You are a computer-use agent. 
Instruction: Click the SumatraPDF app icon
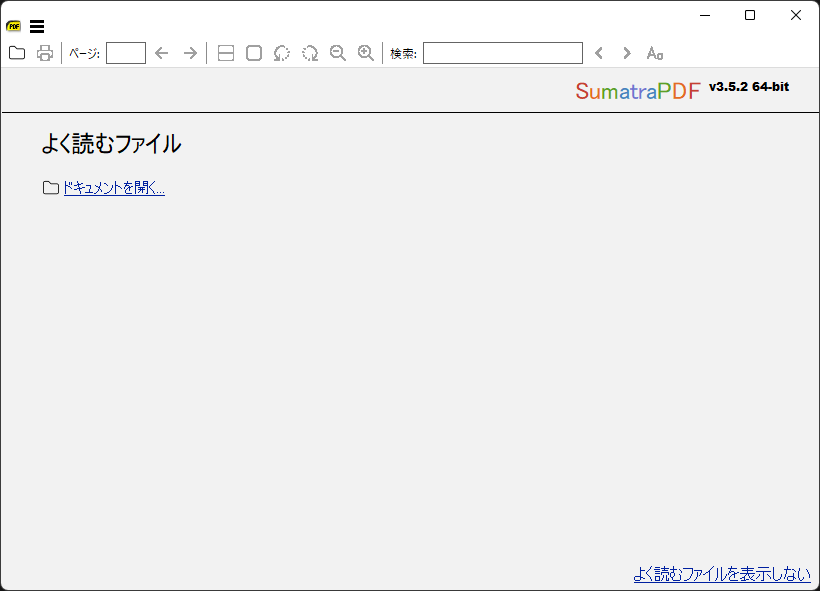point(13,26)
